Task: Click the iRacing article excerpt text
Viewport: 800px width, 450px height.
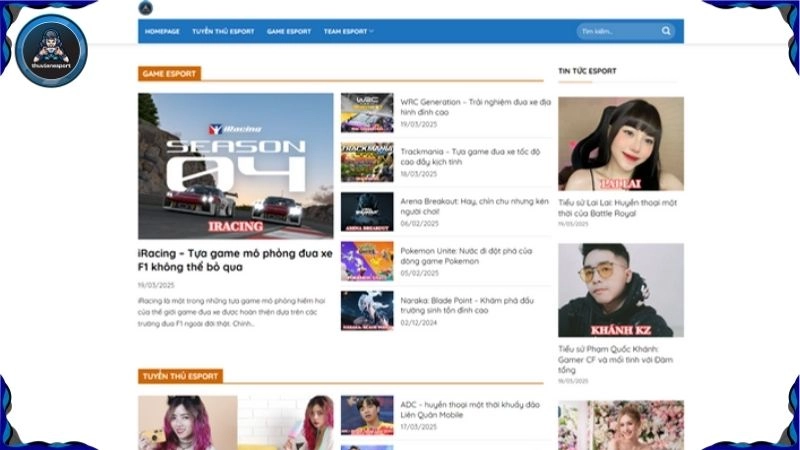Action: (231, 312)
